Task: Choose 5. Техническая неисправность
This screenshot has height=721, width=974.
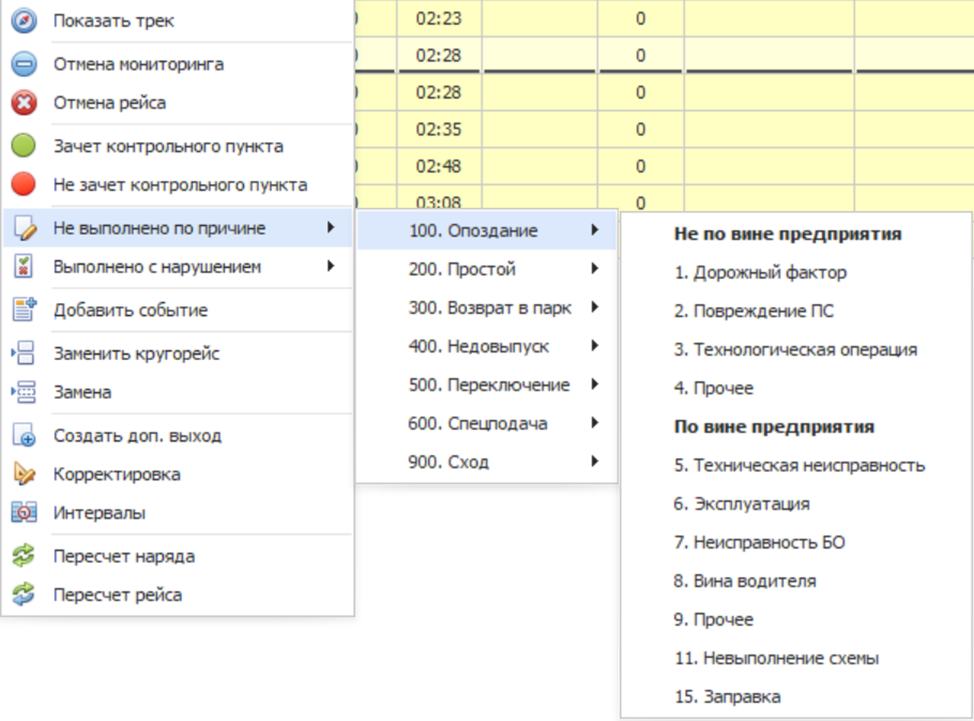Action: (799, 466)
